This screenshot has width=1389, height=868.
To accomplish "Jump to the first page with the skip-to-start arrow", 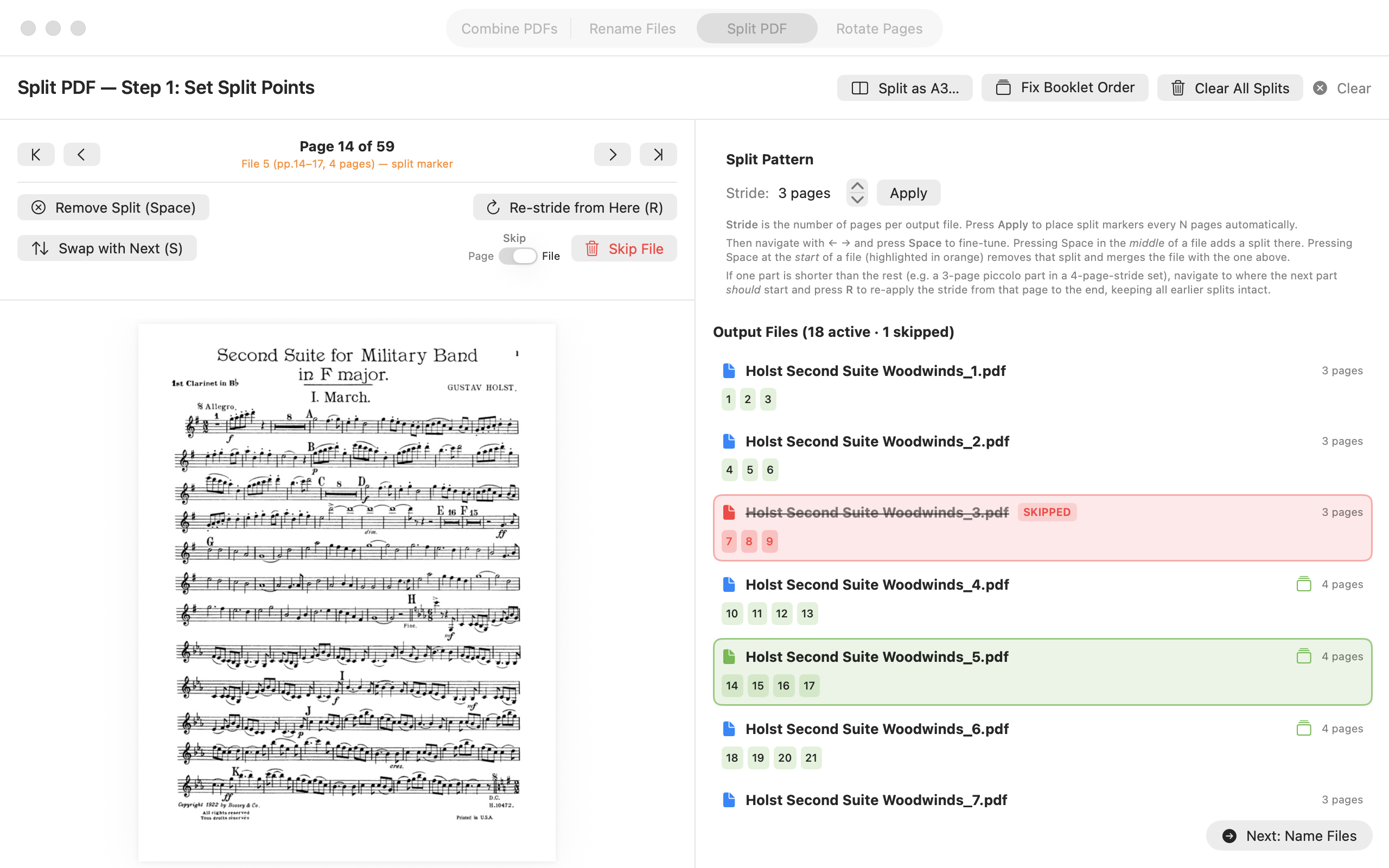I will tap(36, 155).
